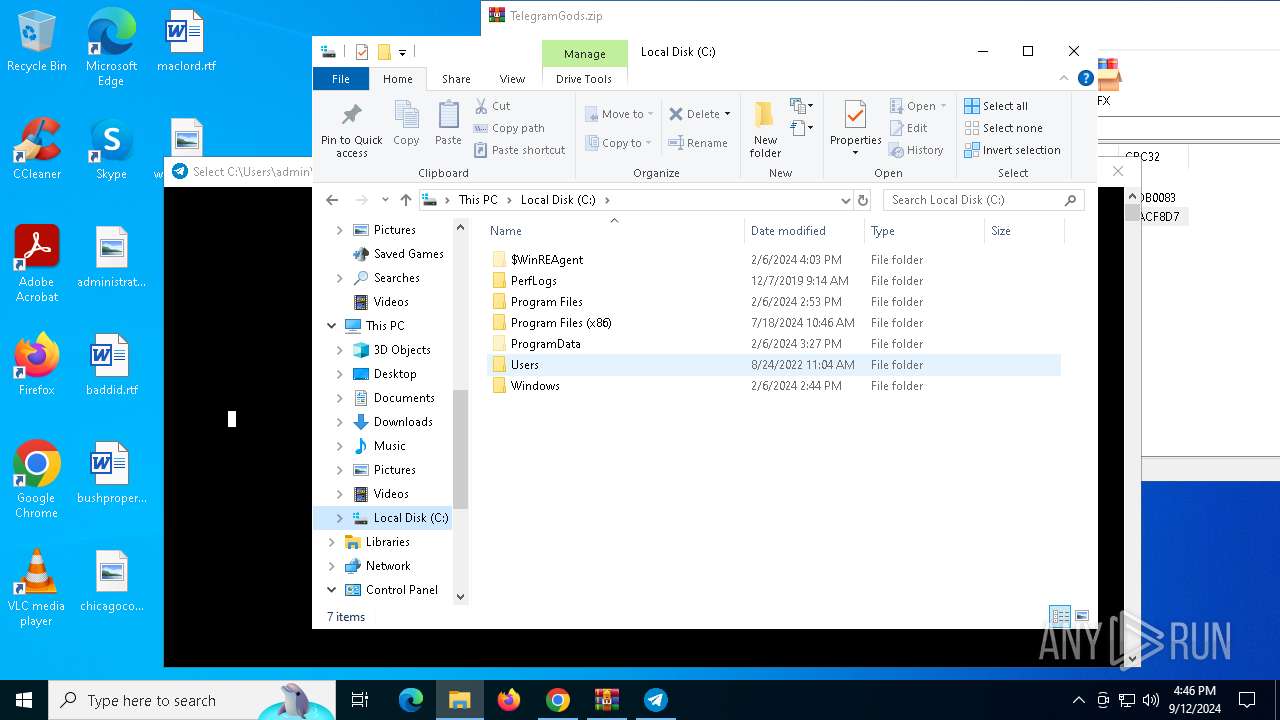The width and height of the screenshot is (1280, 720).
Task: Select the Home ribbon tab
Action: (397, 79)
